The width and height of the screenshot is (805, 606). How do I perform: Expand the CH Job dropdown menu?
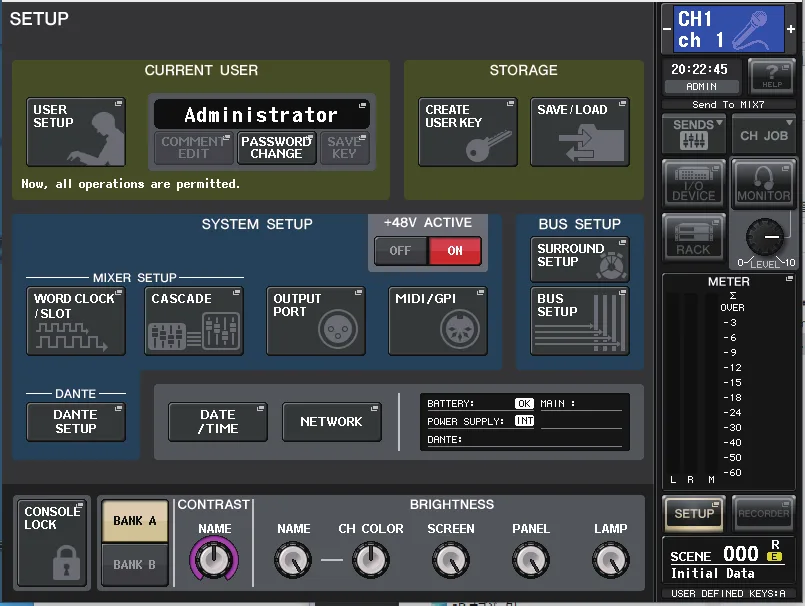[764, 134]
